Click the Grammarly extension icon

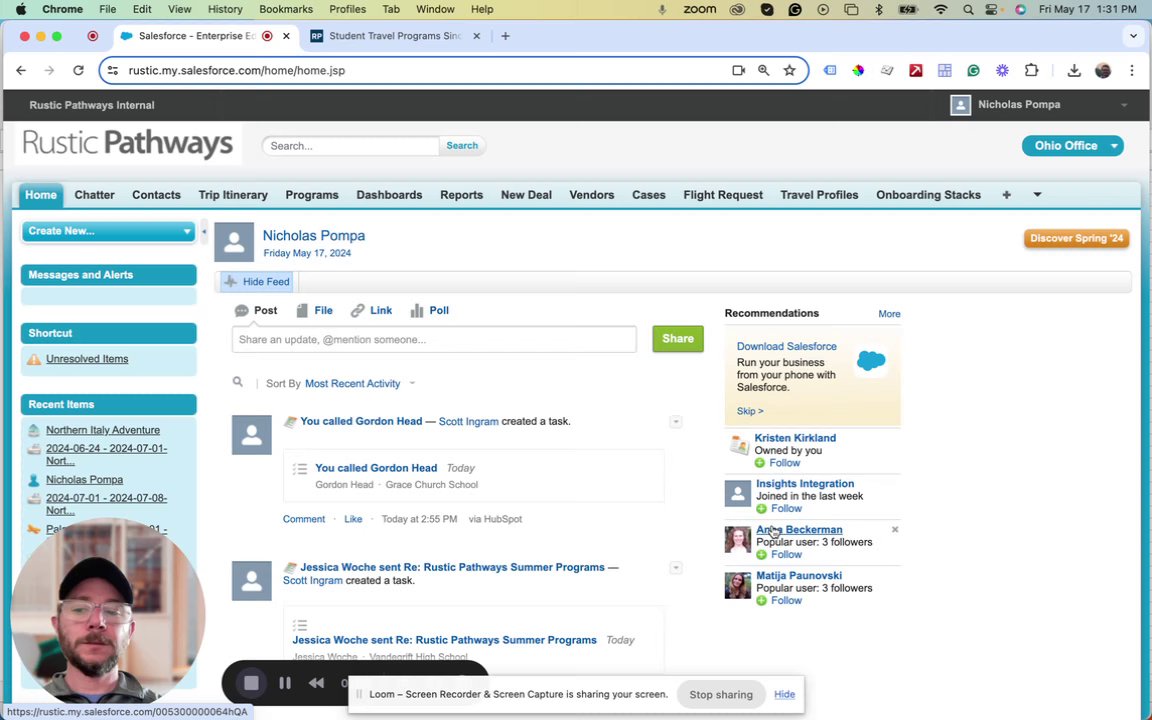(x=973, y=71)
